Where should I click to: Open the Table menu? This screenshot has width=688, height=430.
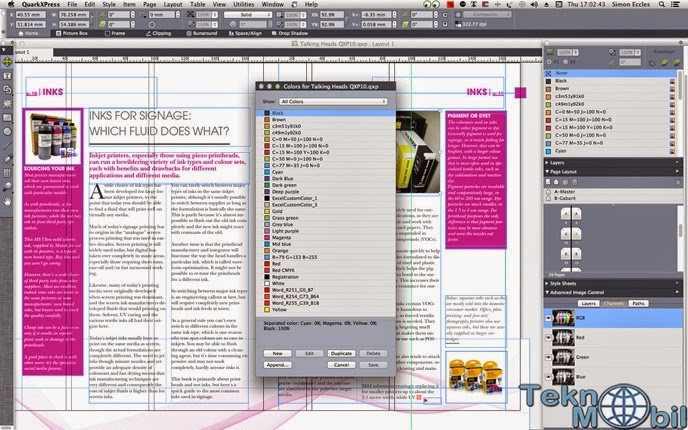[x=197, y=4]
